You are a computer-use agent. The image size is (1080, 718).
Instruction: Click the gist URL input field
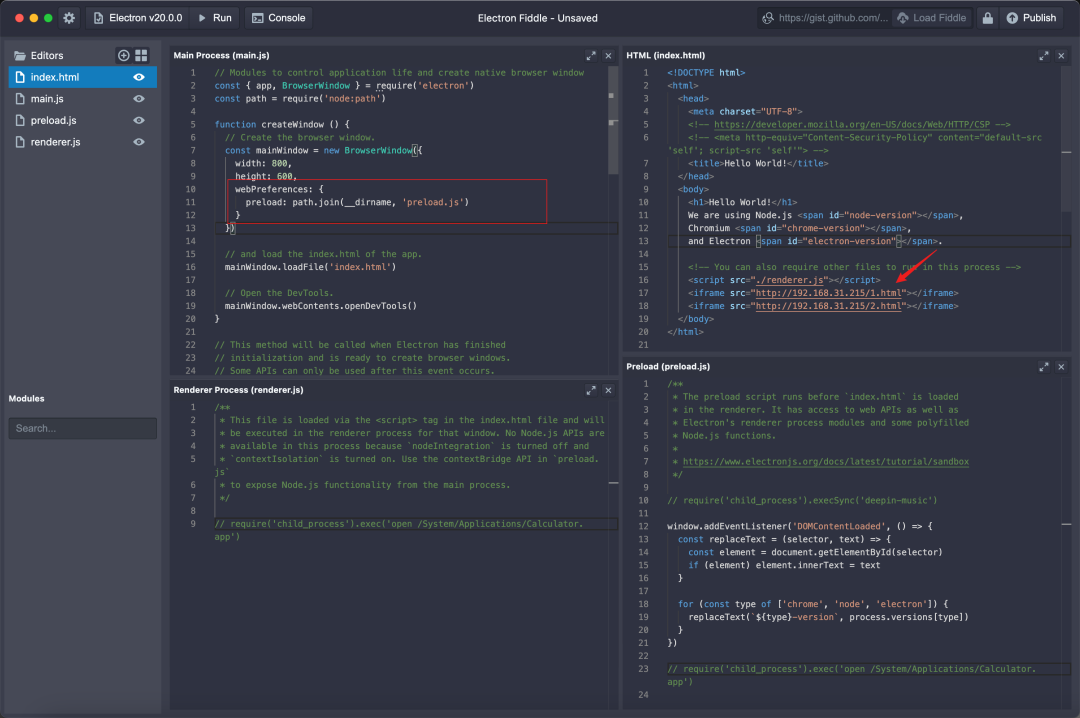(x=825, y=18)
